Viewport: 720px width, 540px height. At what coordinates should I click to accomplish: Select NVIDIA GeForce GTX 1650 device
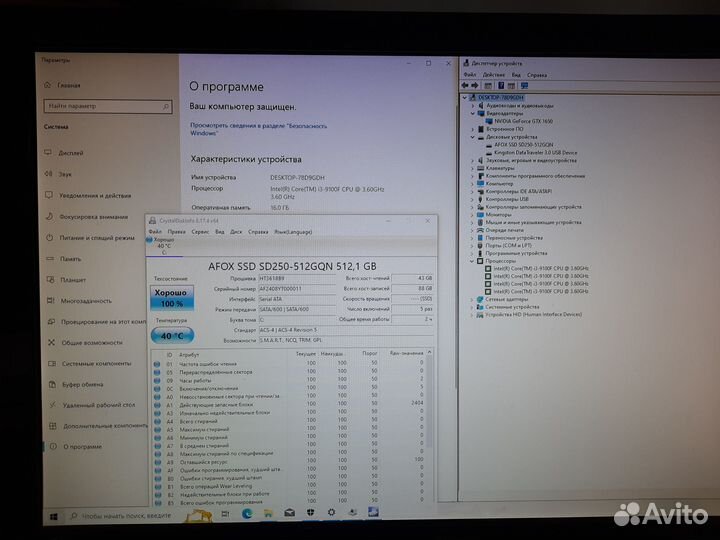click(523, 121)
